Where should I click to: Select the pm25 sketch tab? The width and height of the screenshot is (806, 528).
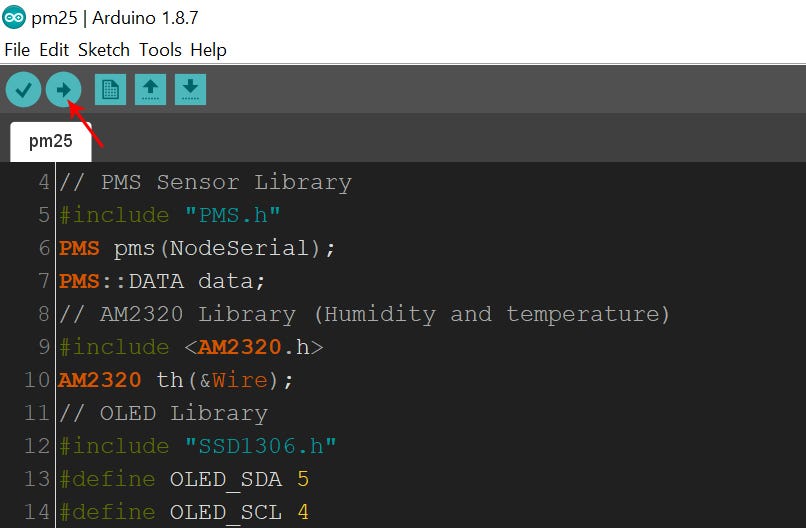(51, 141)
